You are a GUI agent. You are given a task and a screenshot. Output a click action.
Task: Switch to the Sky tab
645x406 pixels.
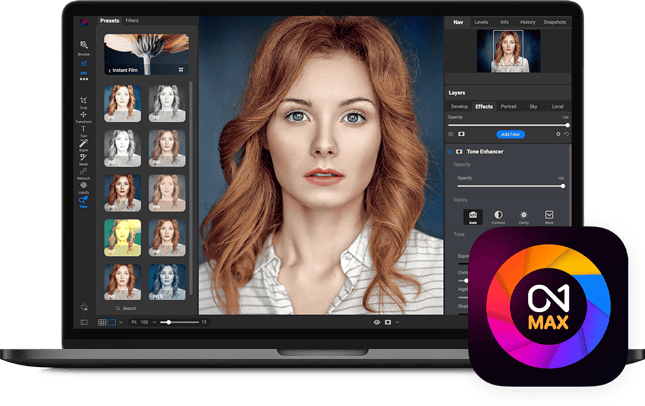point(534,107)
